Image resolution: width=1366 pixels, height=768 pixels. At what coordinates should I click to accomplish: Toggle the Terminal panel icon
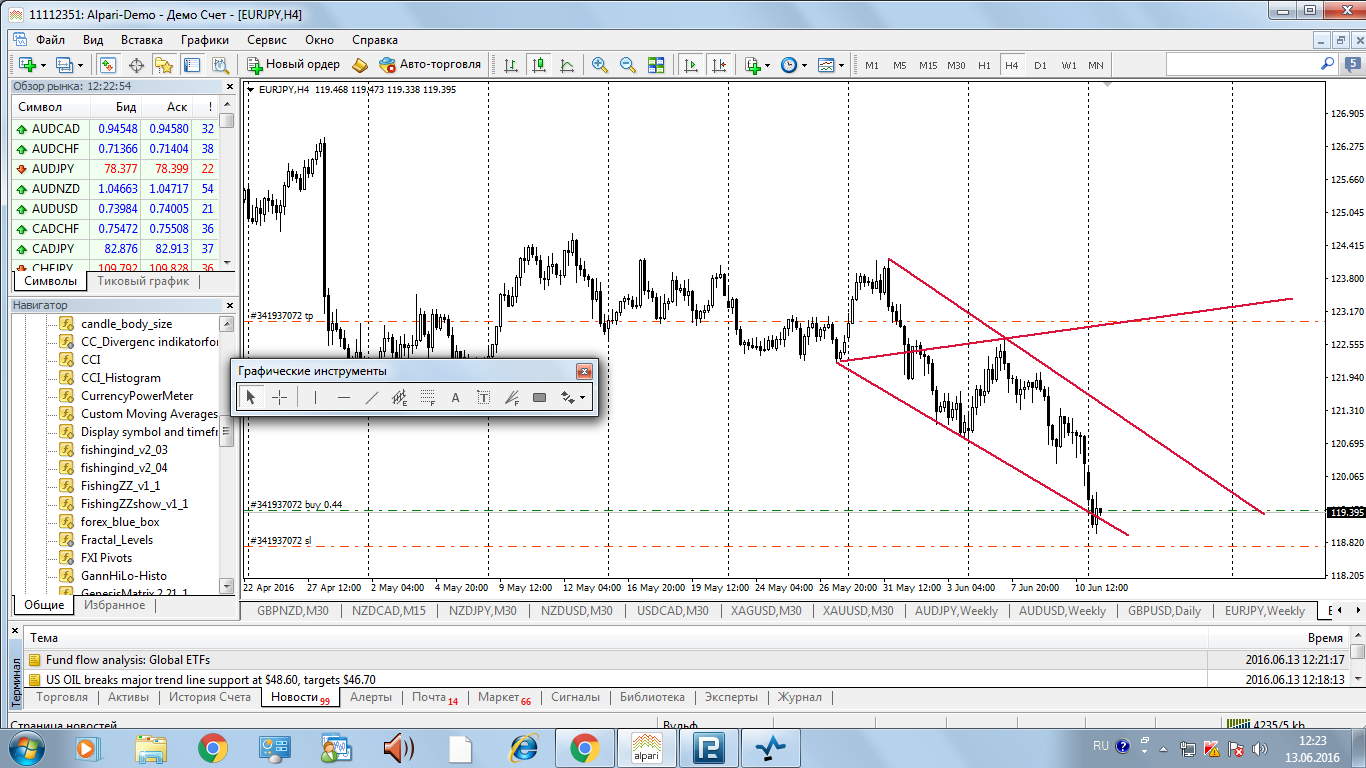coord(192,65)
